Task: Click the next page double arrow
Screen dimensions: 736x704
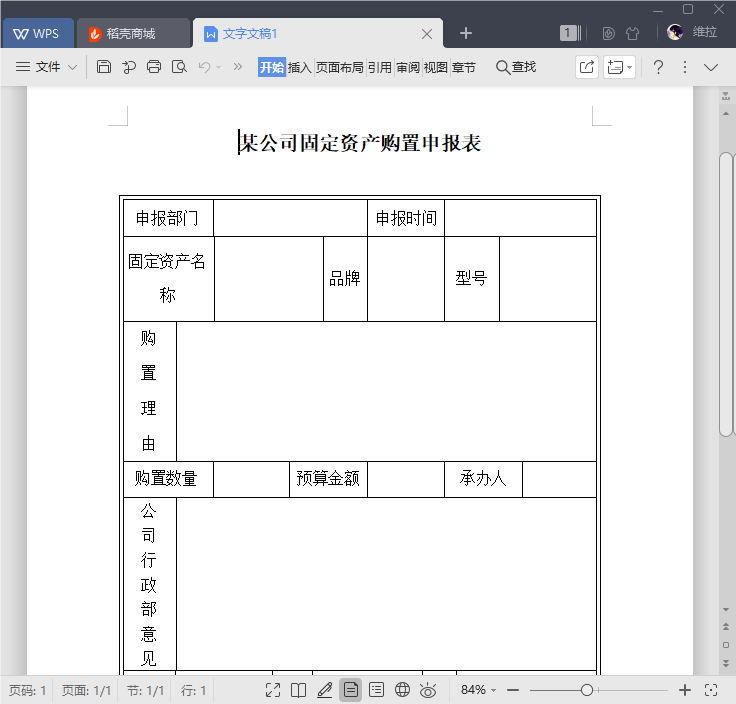Action: pyautogui.click(x=726, y=663)
